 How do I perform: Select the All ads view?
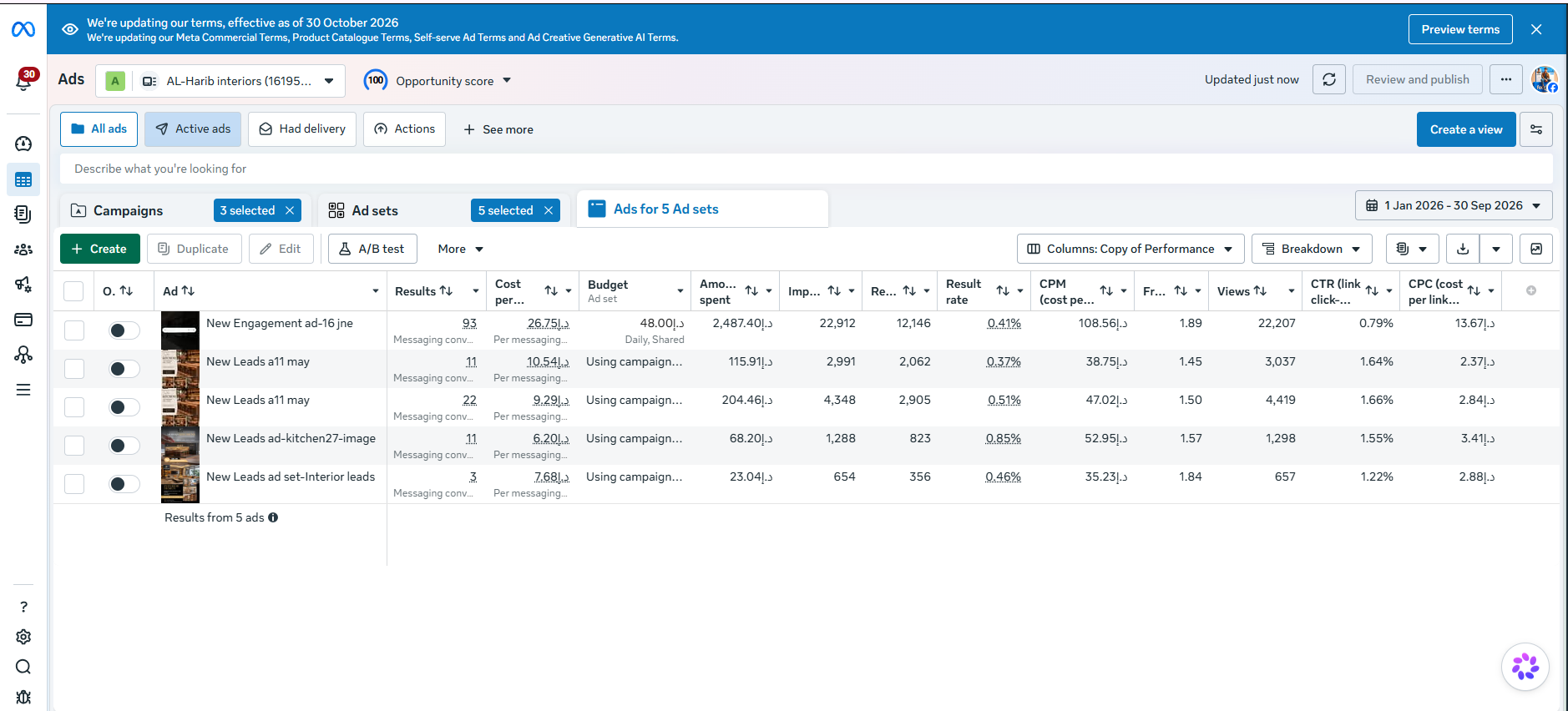[x=99, y=129]
